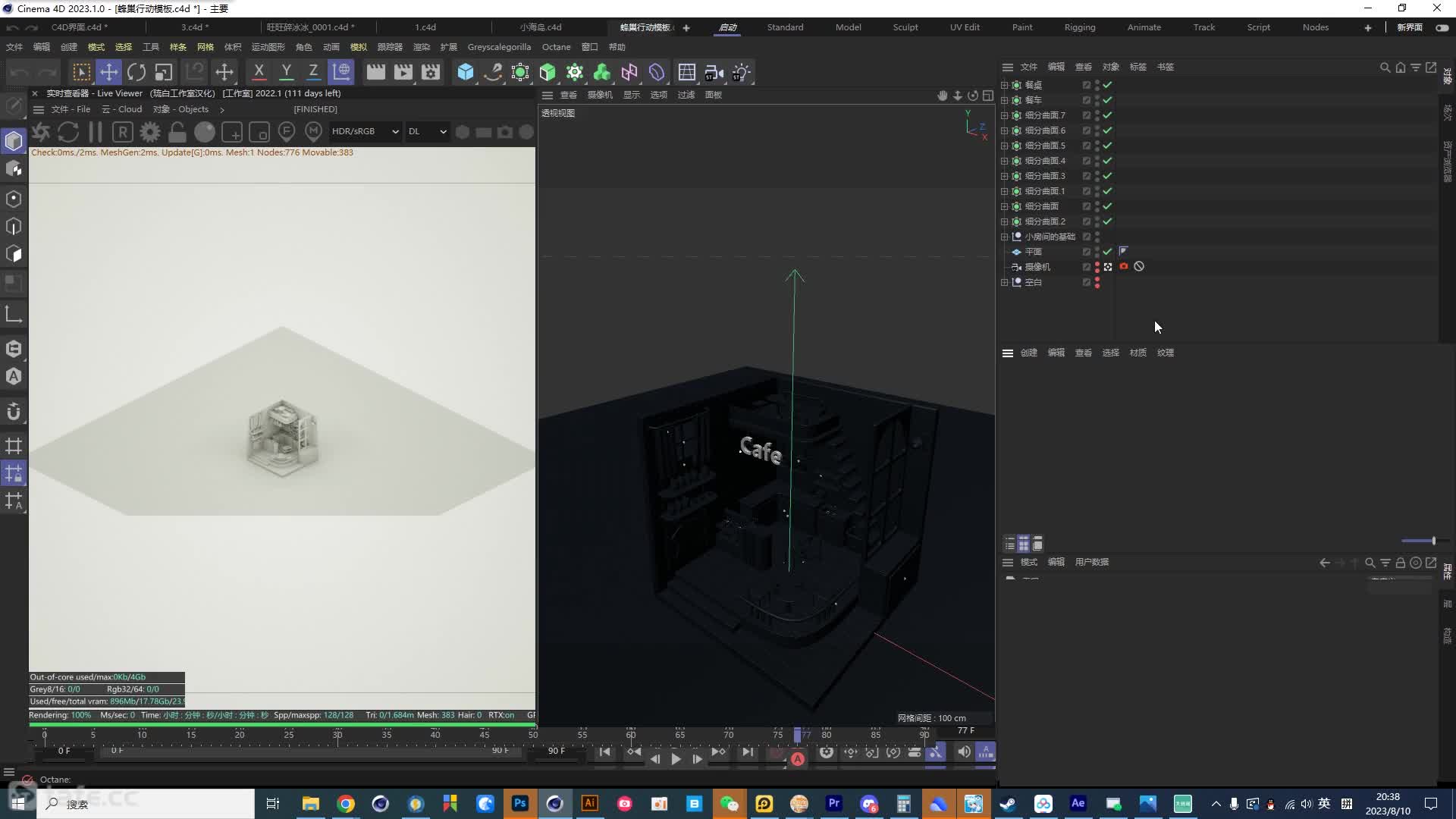Viewport: 1456px width, 819px height.
Task: Open 模拟 menu in main menu bar
Action: (x=359, y=47)
